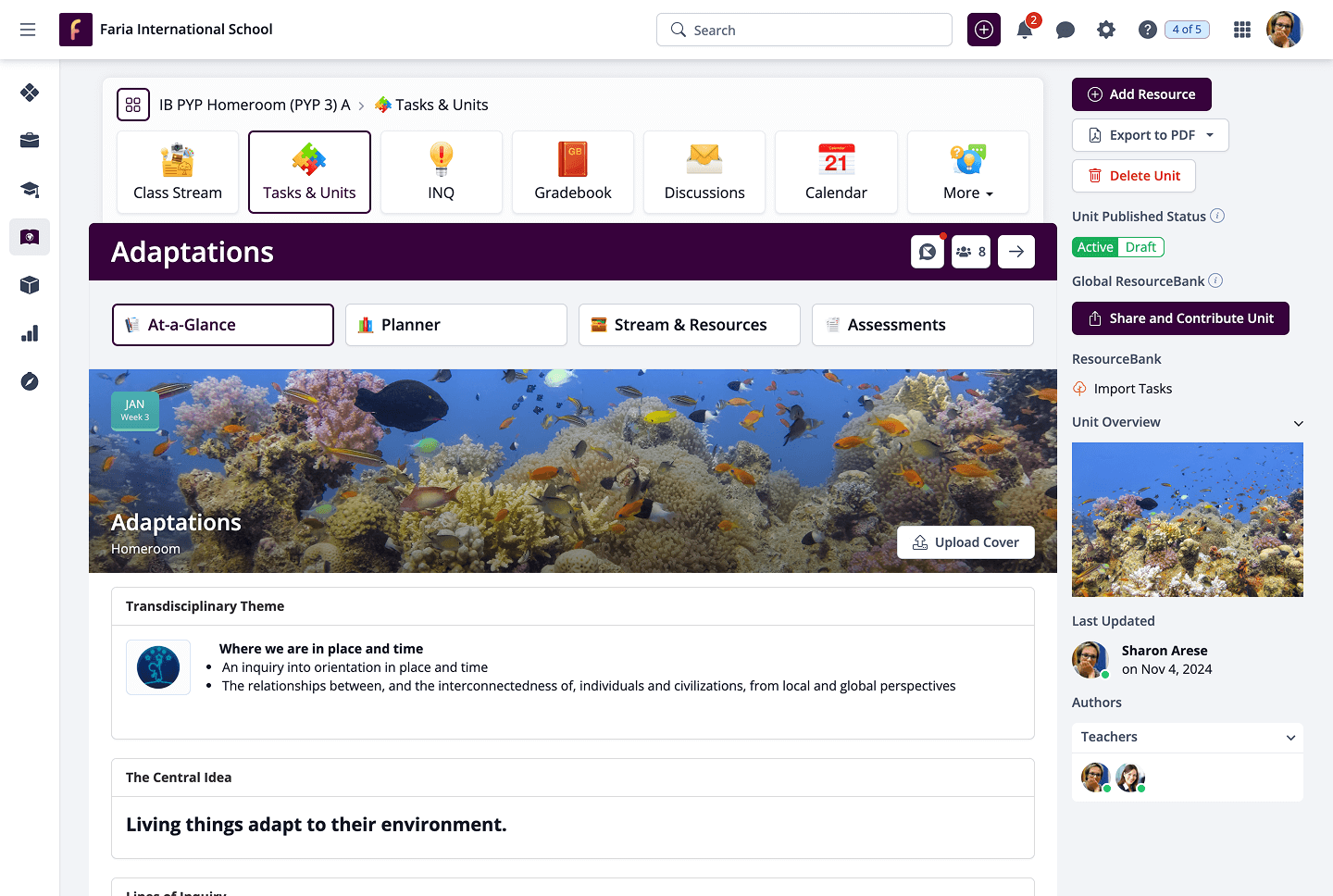Switch unit status to Draft
1333x896 pixels.
[x=1140, y=247]
